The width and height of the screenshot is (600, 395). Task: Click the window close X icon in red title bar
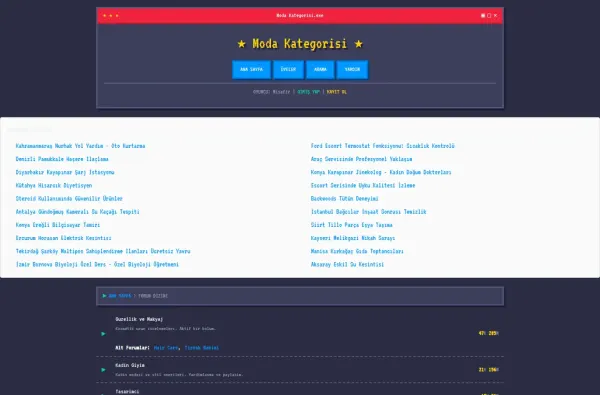[x=496, y=15]
